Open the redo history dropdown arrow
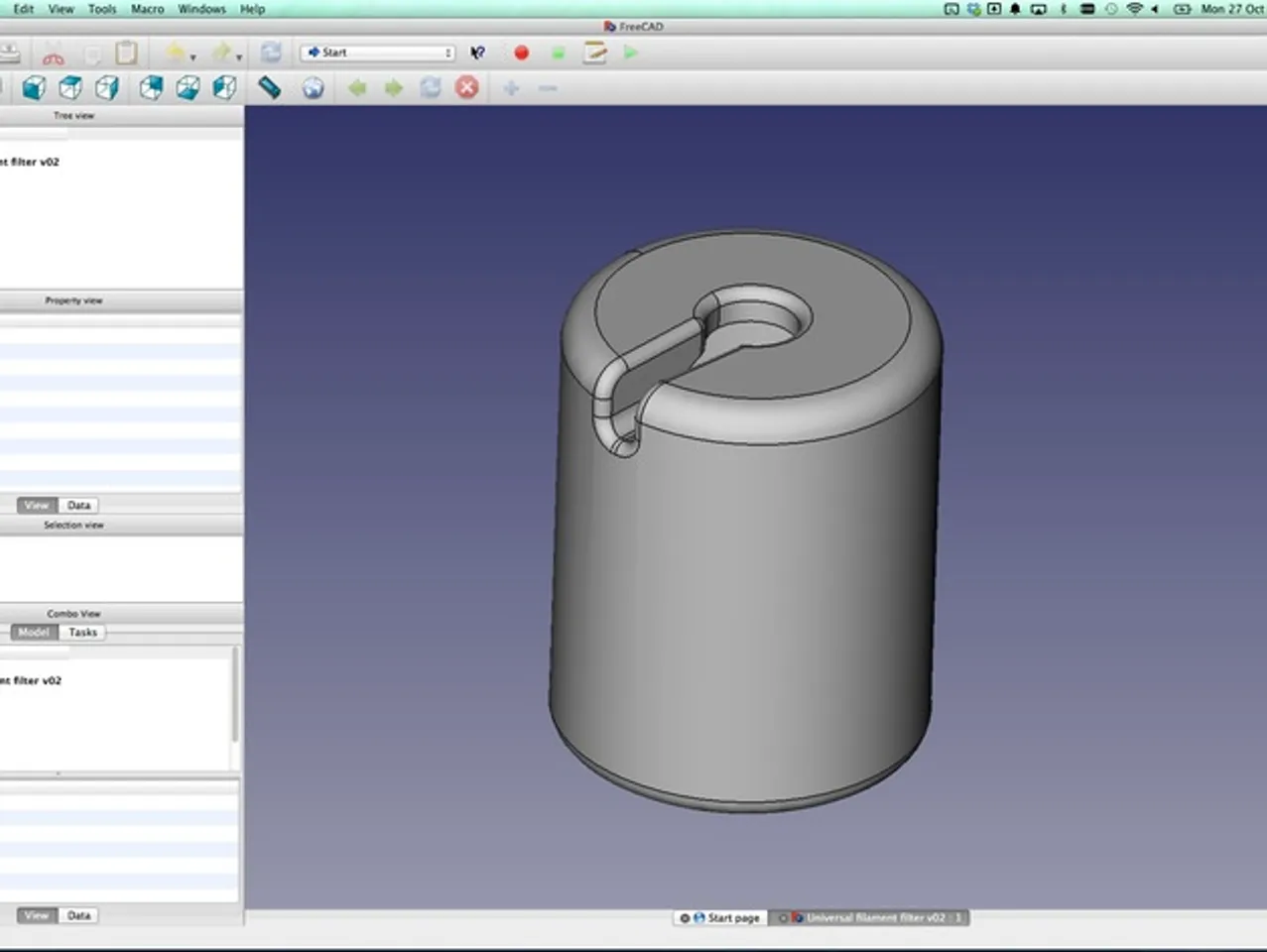Screen dimensions: 1267x952 [241, 57]
